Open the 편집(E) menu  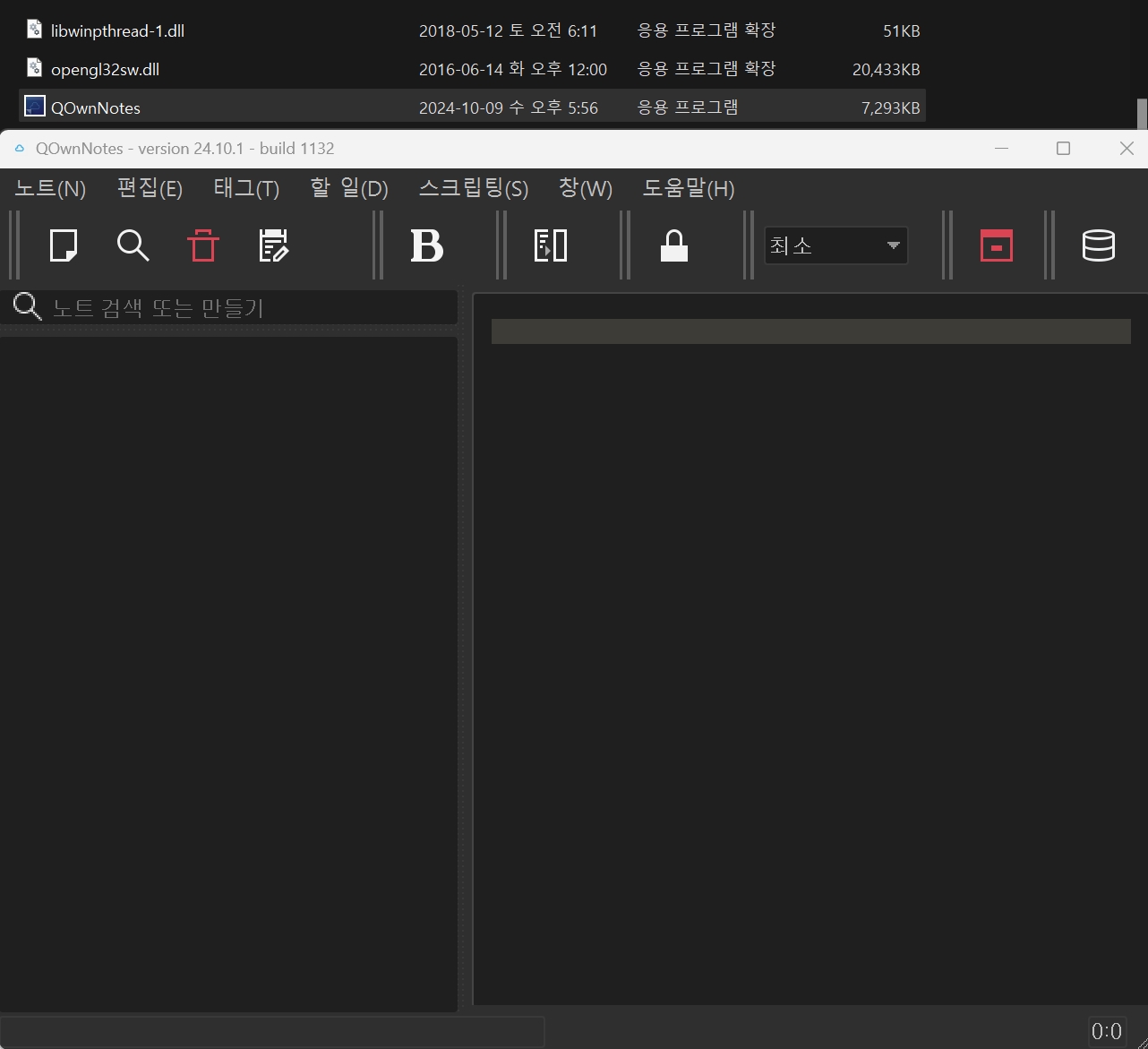click(150, 188)
